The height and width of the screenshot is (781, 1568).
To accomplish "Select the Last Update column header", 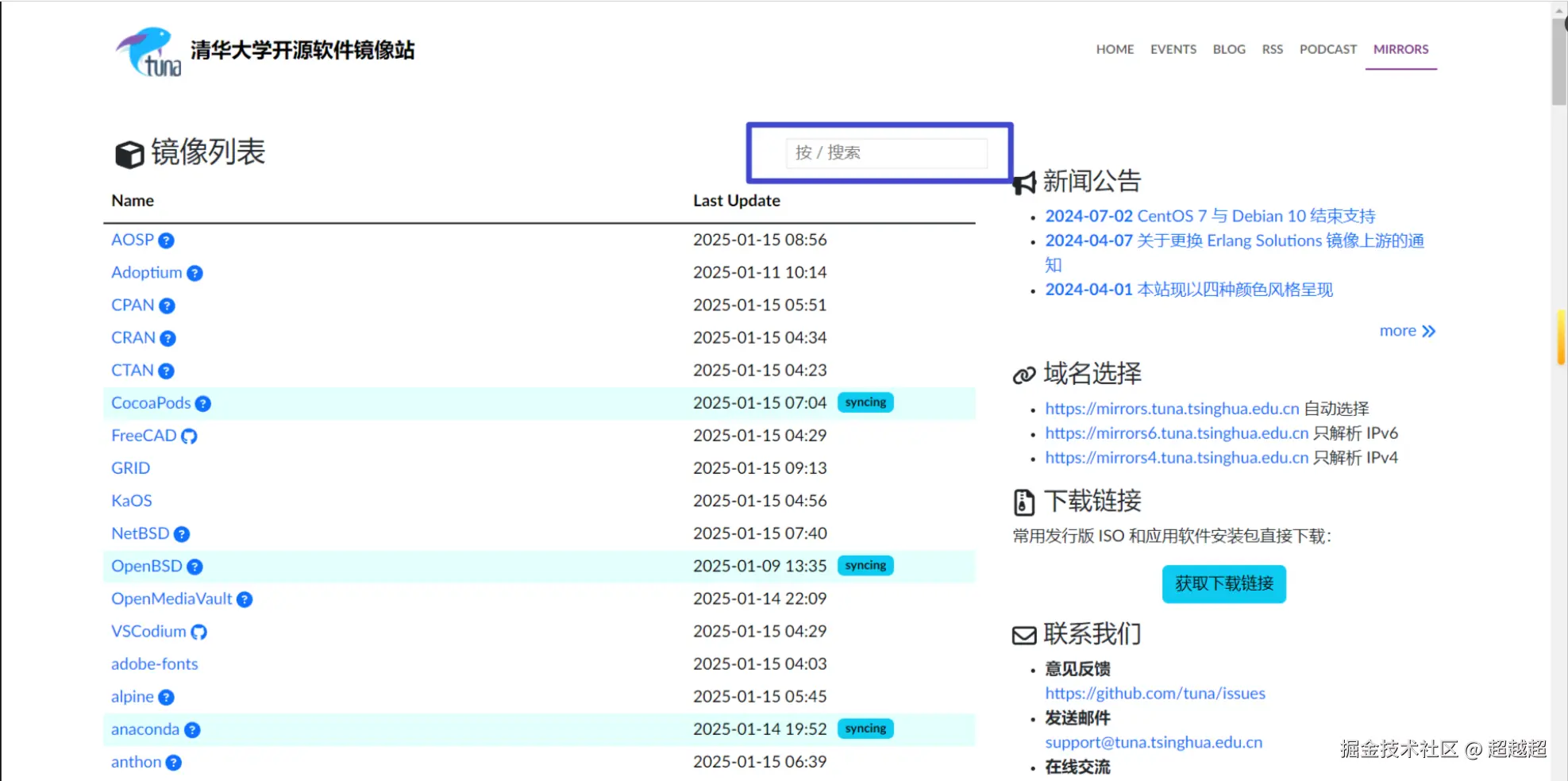I will click(737, 201).
